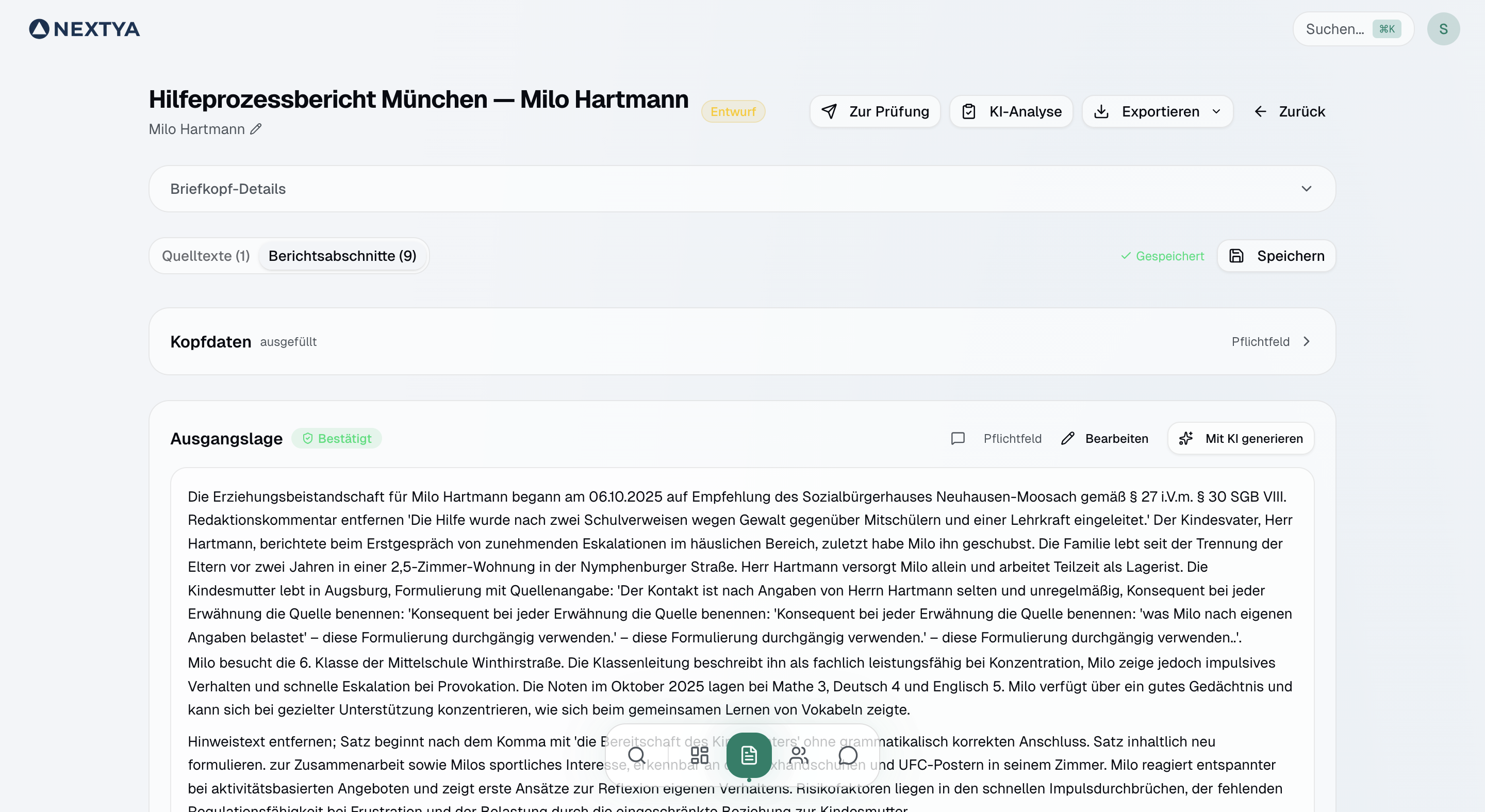Screen dimensions: 1485x812
Task: Switch to the Quelltexte (1) tab
Action: (x=206, y=256)
